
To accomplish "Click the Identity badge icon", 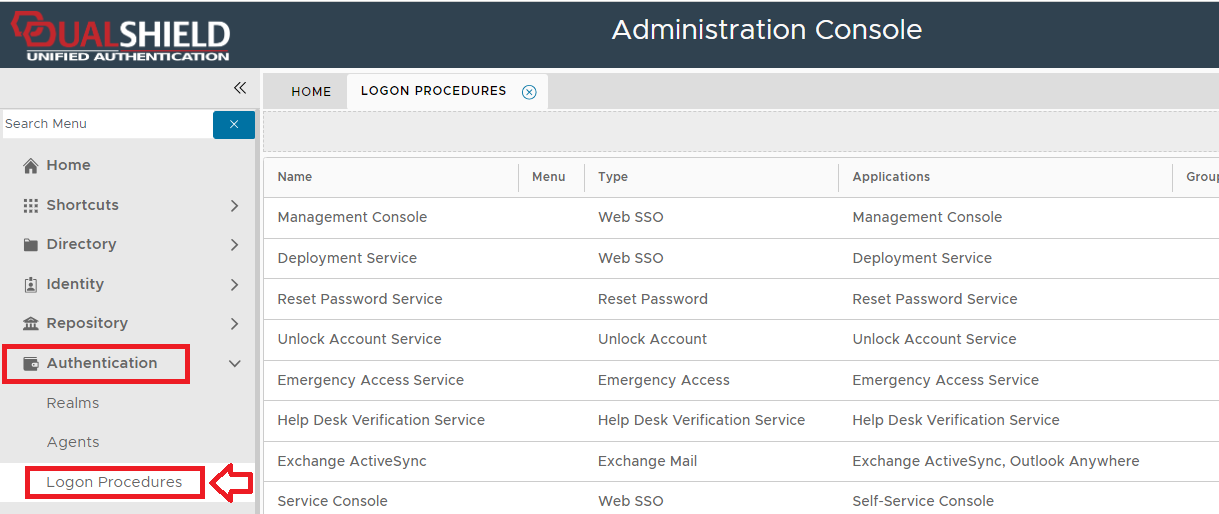I will 31,285.
